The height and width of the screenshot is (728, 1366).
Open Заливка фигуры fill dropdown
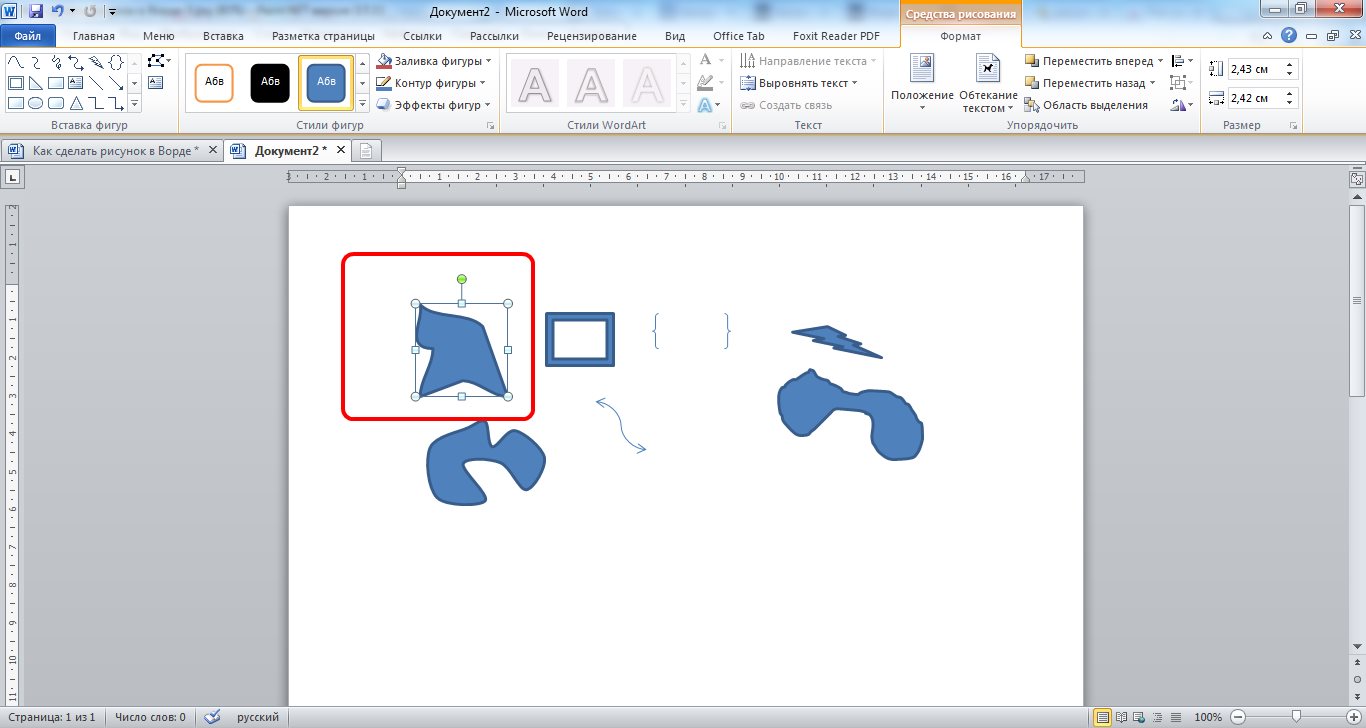(x=434, y=61)
